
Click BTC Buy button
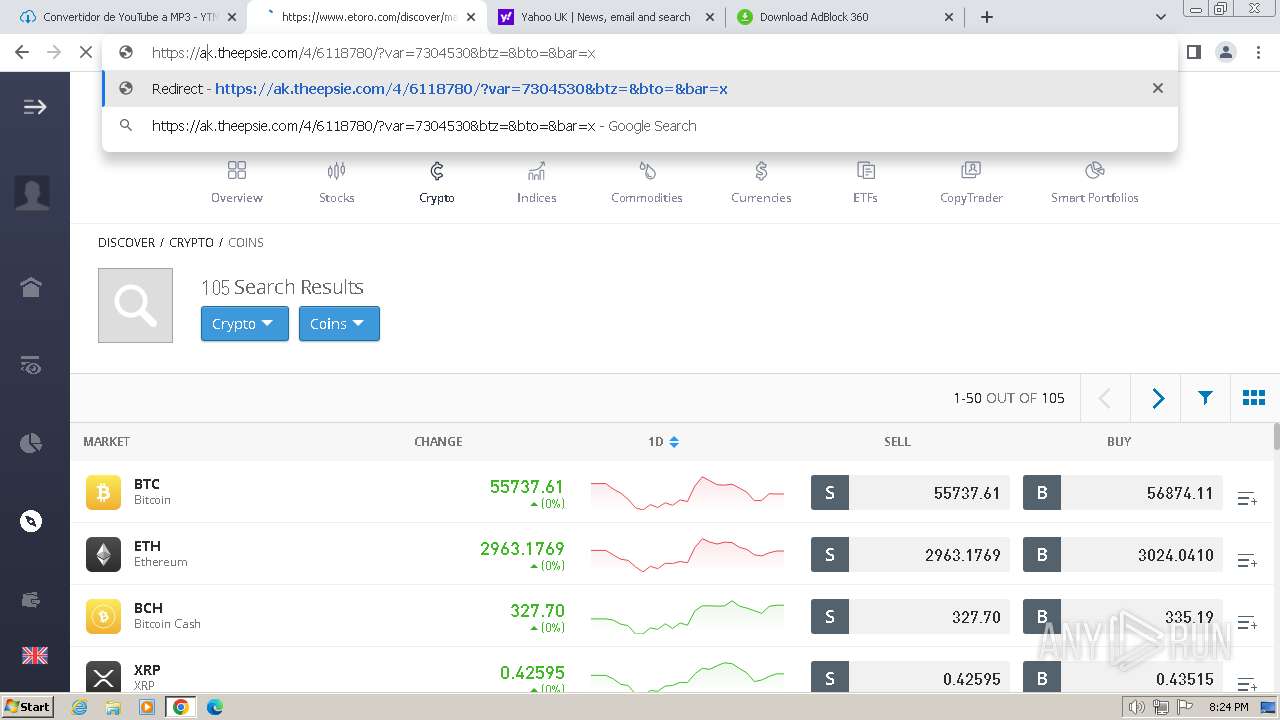tap(1122, 493)
